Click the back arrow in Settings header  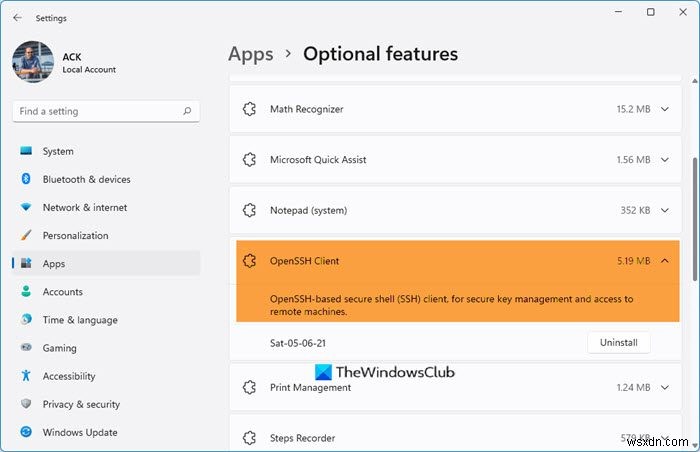[17, 17]
